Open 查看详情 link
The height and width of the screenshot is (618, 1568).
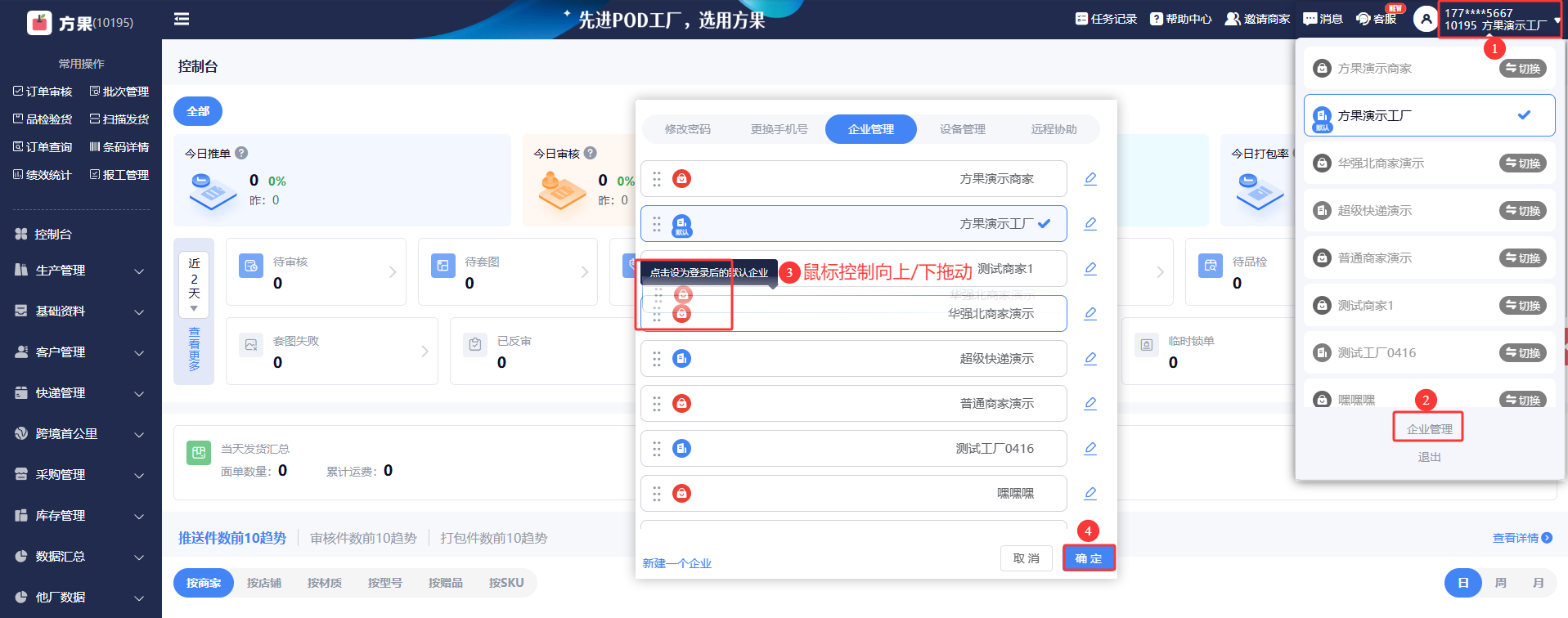(x=1522, y=538)
